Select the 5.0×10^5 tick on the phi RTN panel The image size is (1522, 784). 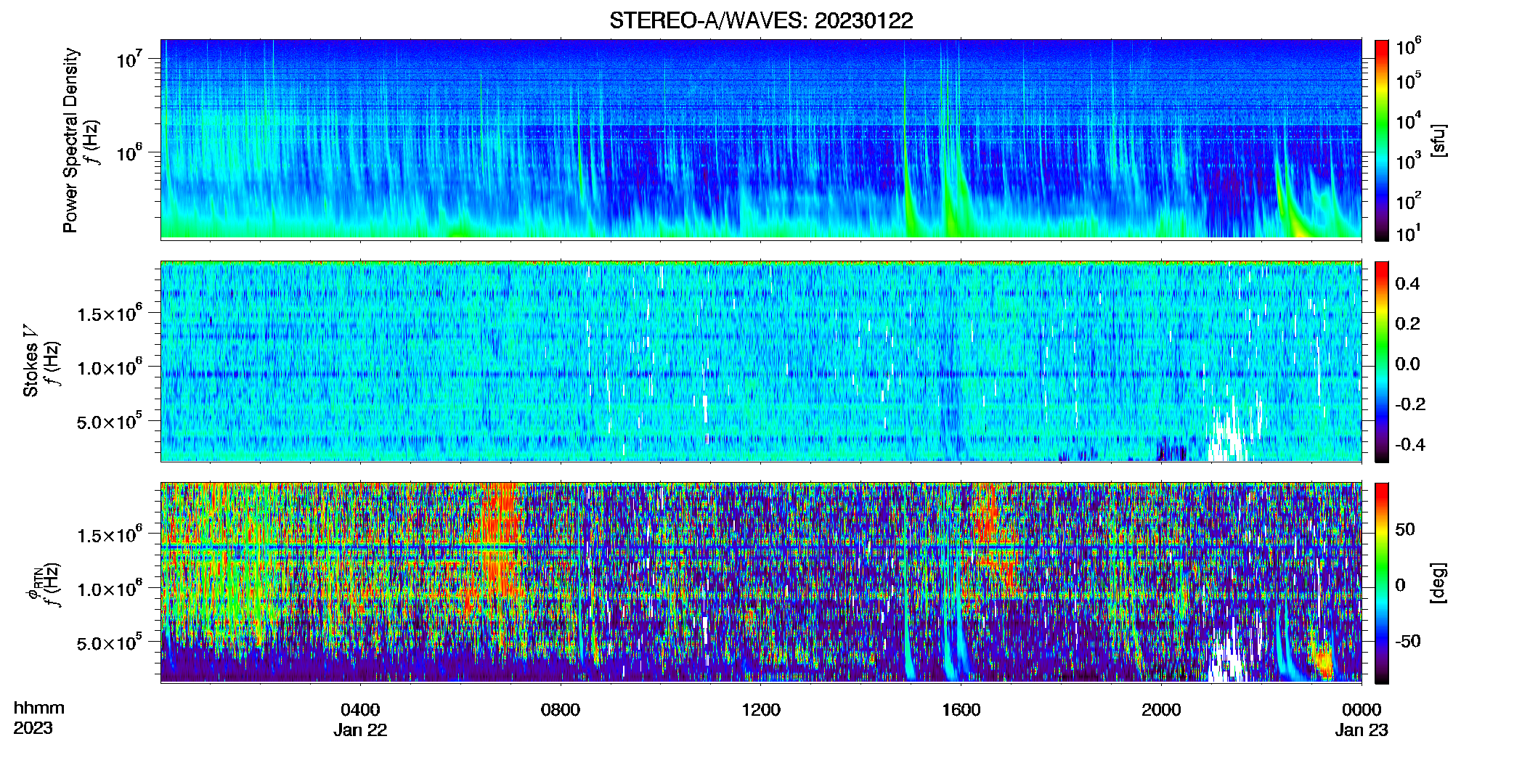point(110,642)
